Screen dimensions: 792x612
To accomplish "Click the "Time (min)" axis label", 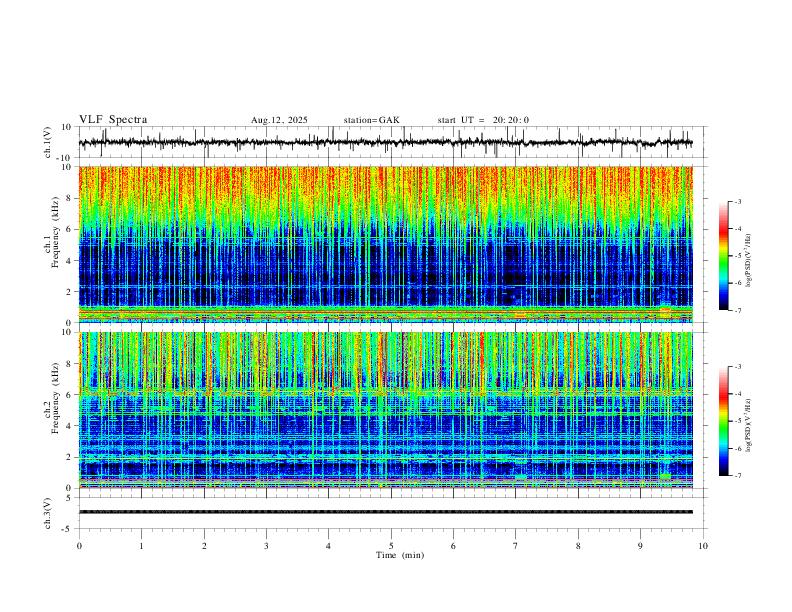I will pyautogui.click(x=400, y=555).
